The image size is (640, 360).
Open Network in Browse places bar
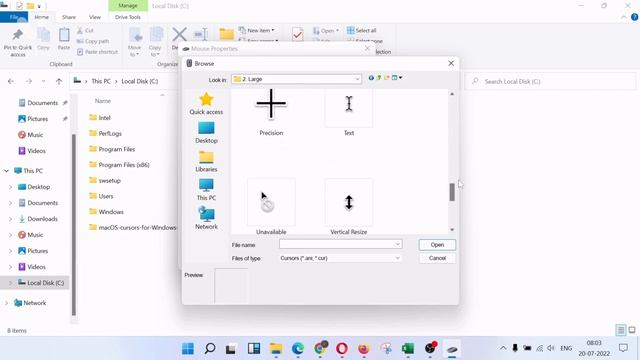tap(206, 218)
